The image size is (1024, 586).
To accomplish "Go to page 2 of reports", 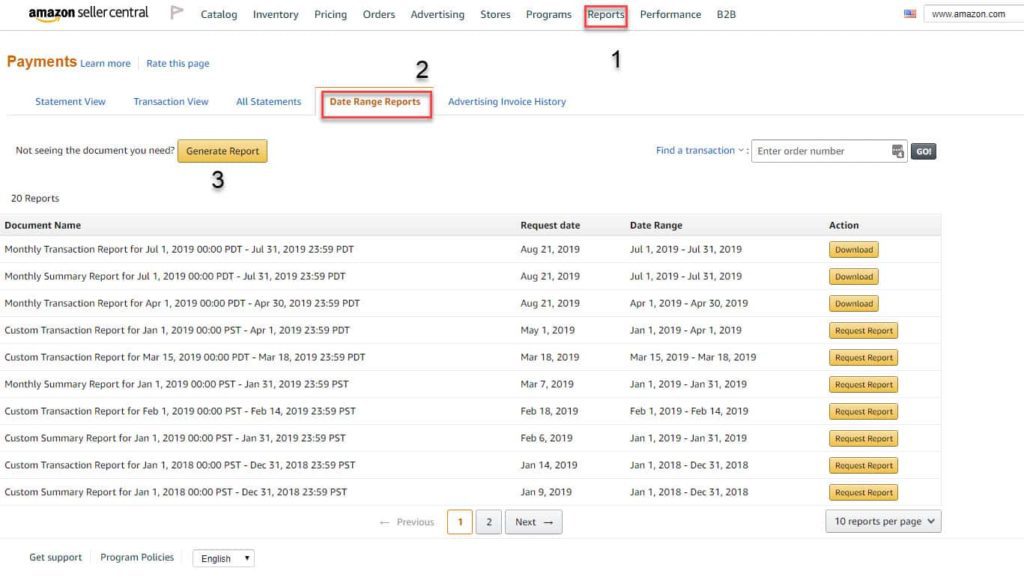I will pos(488,522).
